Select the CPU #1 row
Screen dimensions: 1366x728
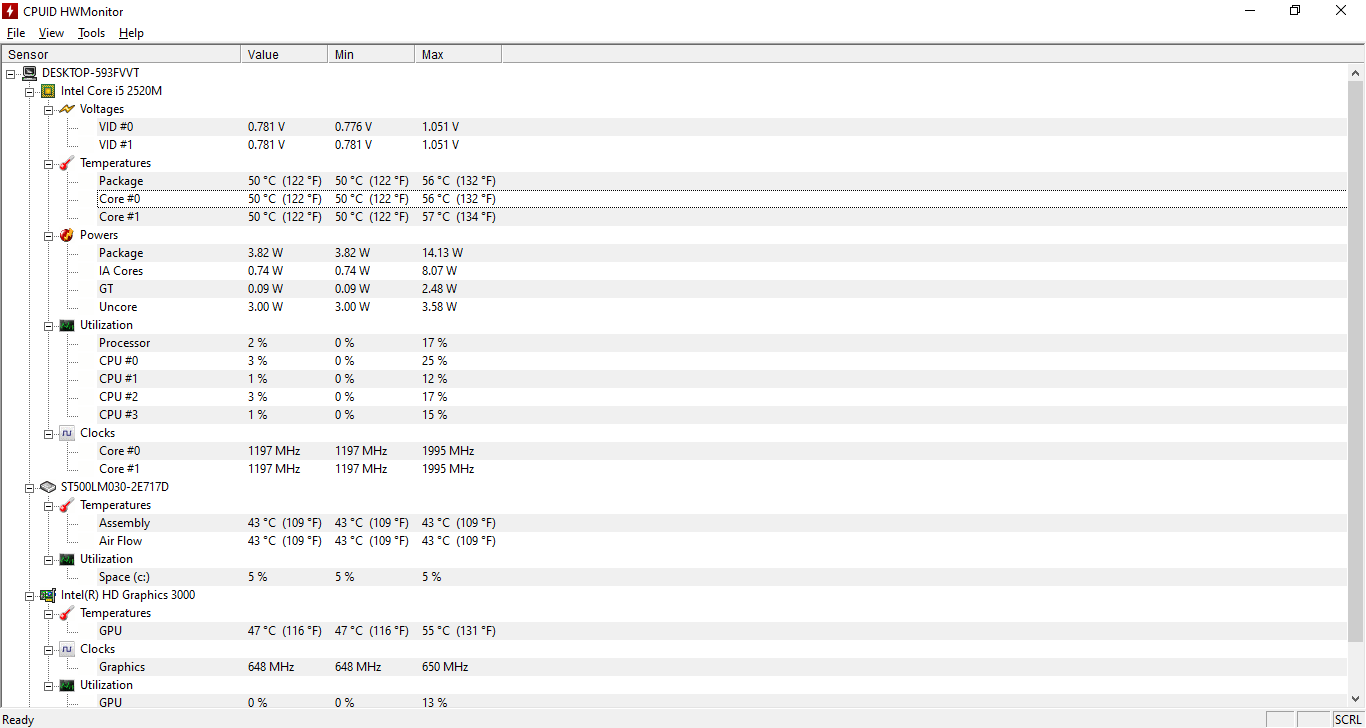721,379
